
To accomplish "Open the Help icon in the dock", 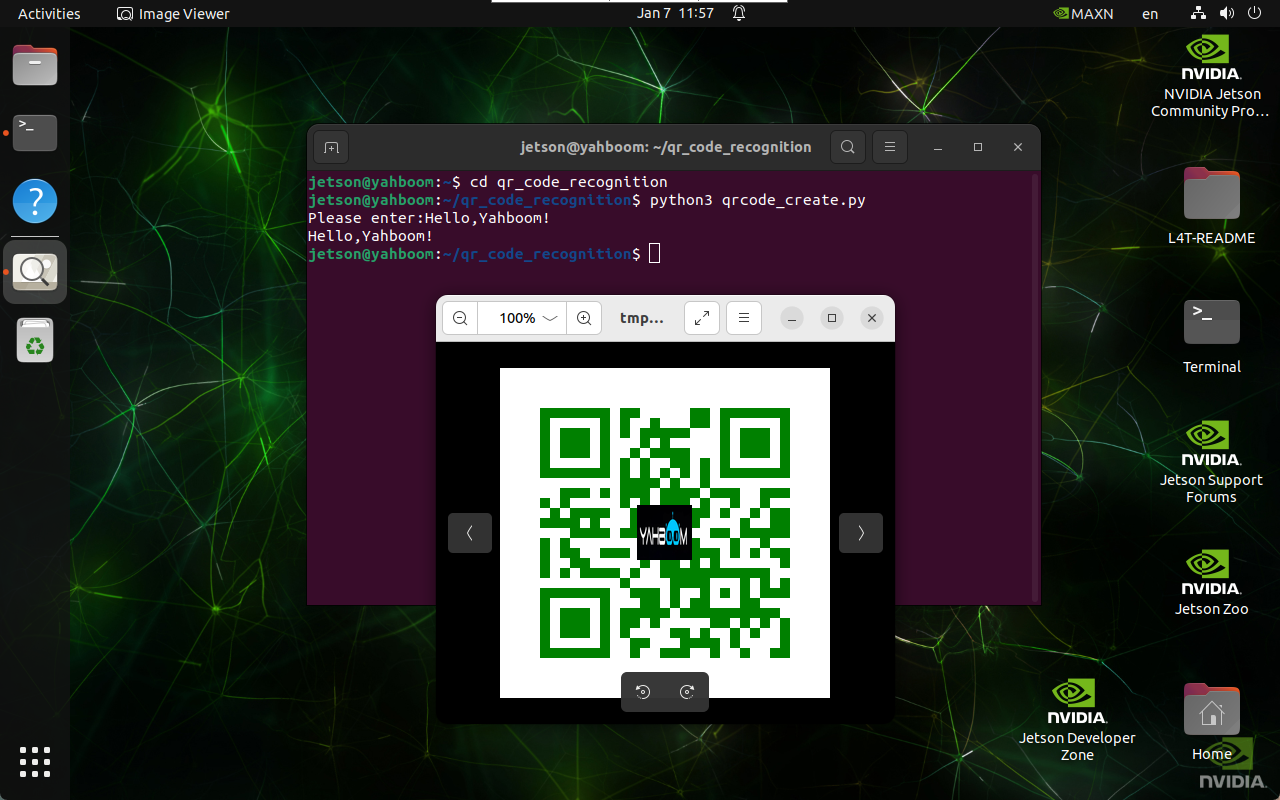I will [x=35, y=201].
